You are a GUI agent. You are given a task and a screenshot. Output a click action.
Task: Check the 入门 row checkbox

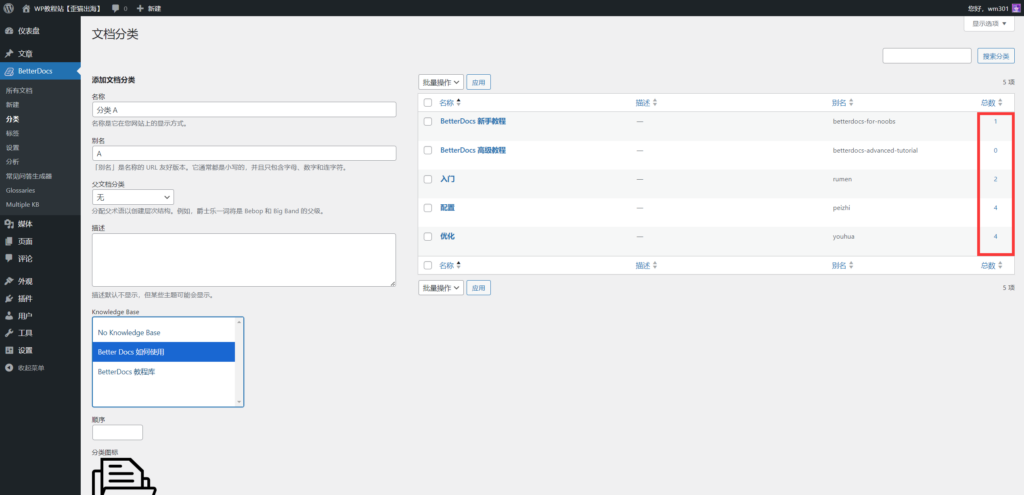(428, 179)
